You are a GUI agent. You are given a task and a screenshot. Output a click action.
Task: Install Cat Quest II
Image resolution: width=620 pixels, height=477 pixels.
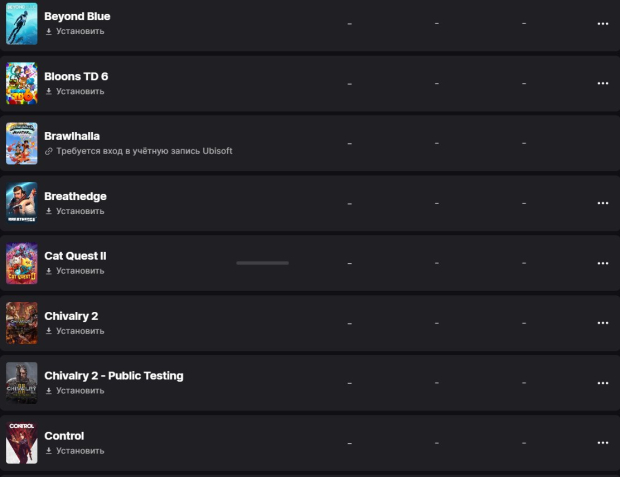click(x=75, y=271)
